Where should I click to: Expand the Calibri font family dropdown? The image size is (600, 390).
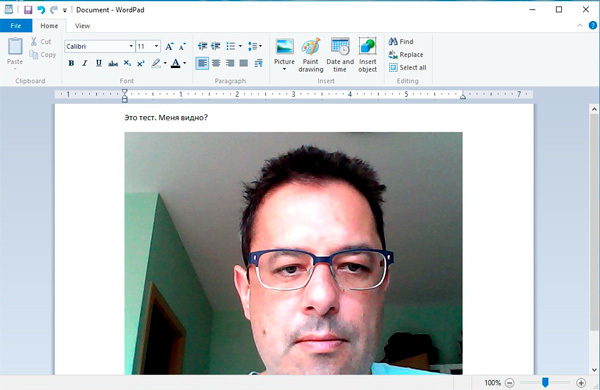(x=131, y=46)
